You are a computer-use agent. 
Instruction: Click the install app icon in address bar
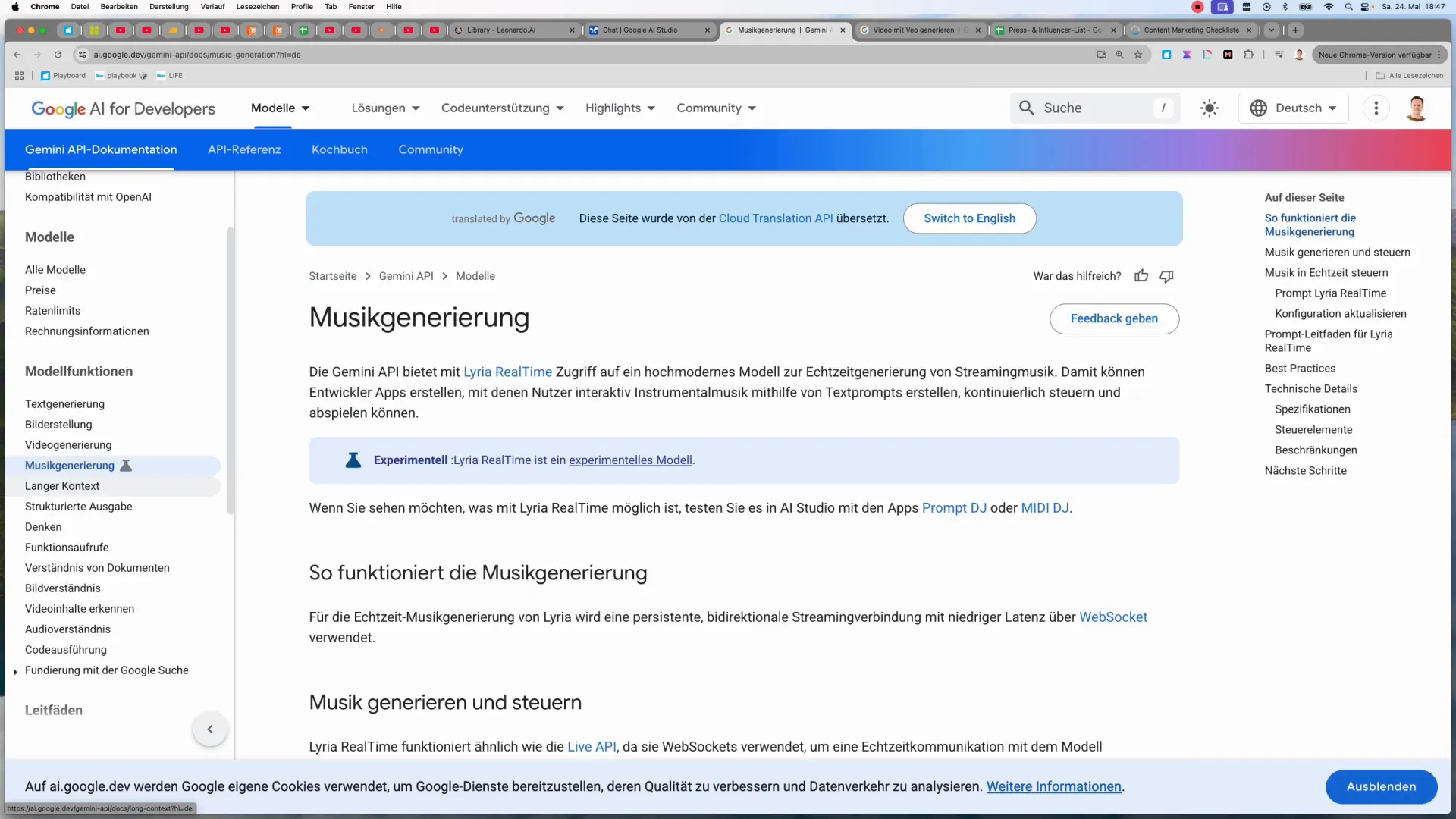coord(1101,55)
